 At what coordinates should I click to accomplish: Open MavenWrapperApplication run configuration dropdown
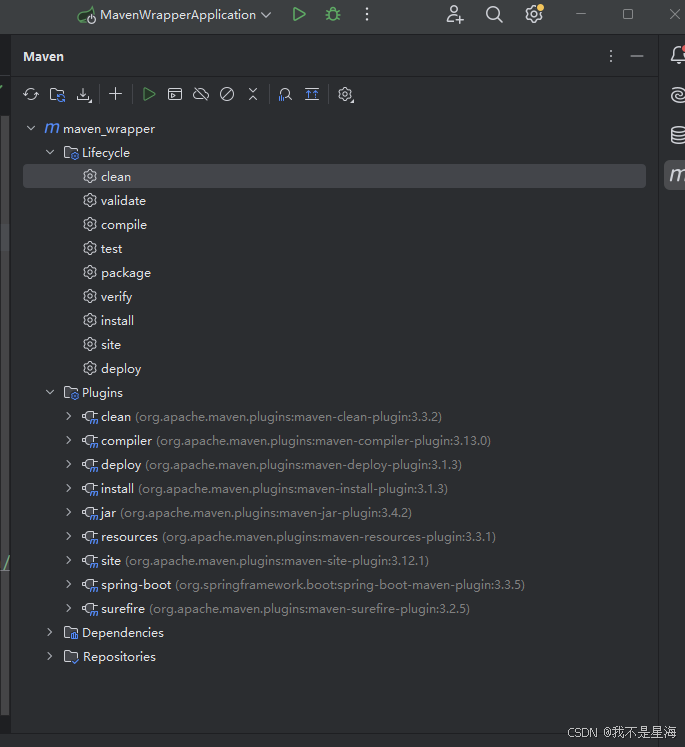point(174,15)
